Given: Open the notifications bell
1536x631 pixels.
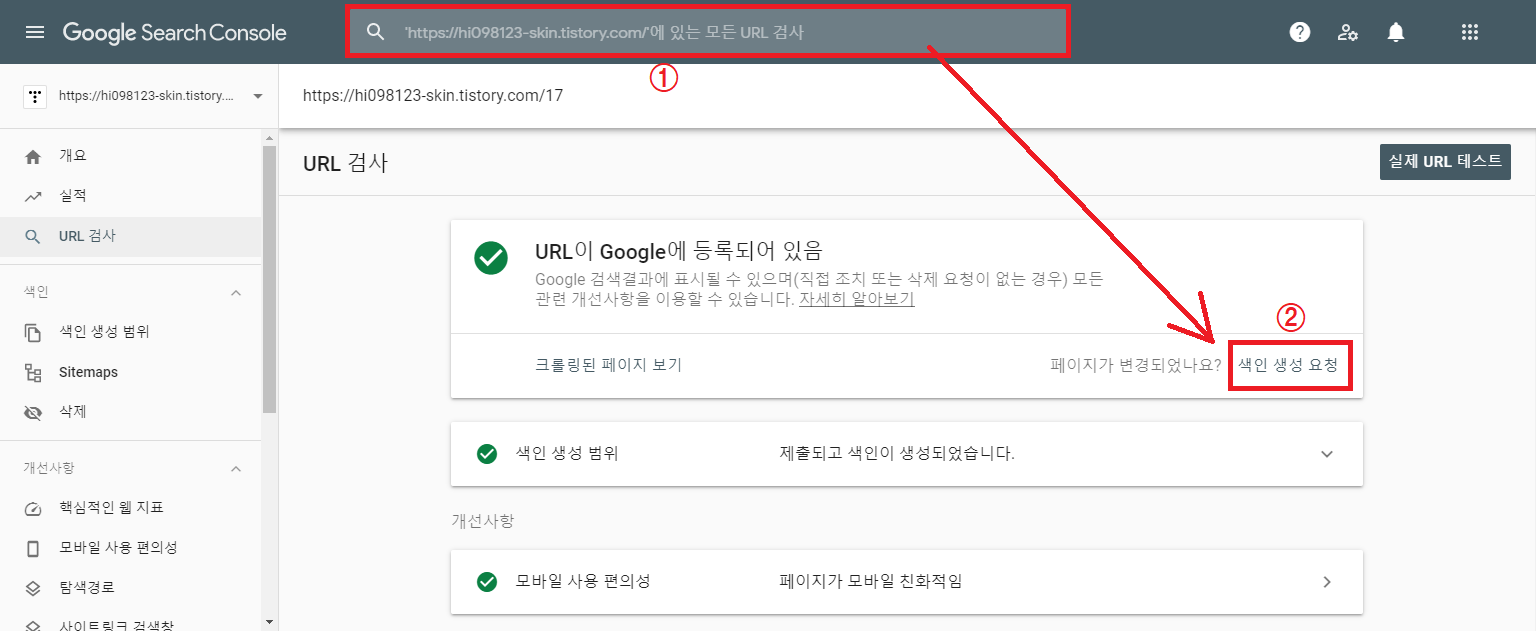Looking at the screenshot, I should tap(1396, 32).
